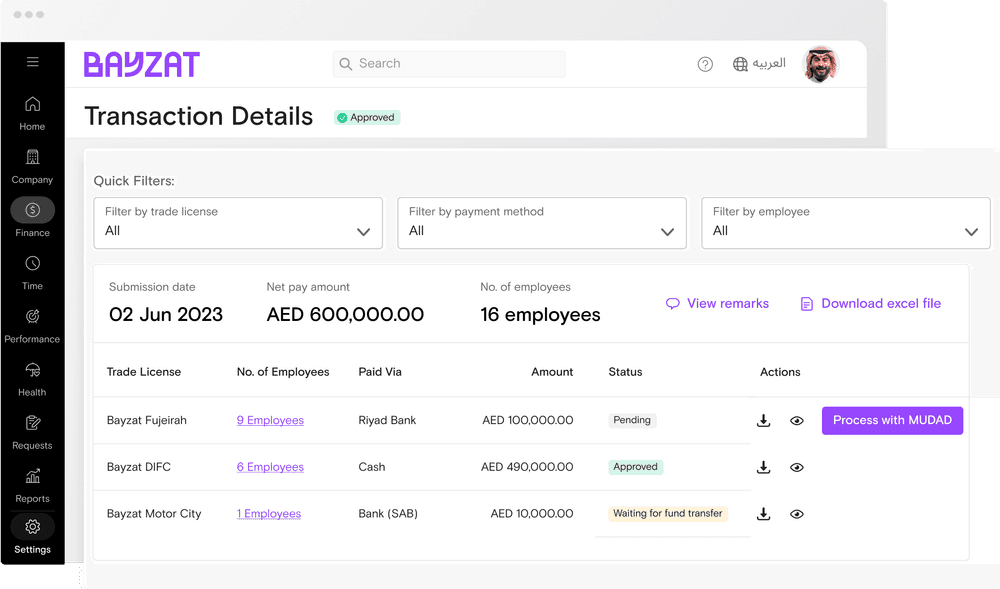Image resolution: width=1000 pixels, height=589 pixels.
Task: Click AED 600,000.00 net pay amount
Action: (345, 314)
